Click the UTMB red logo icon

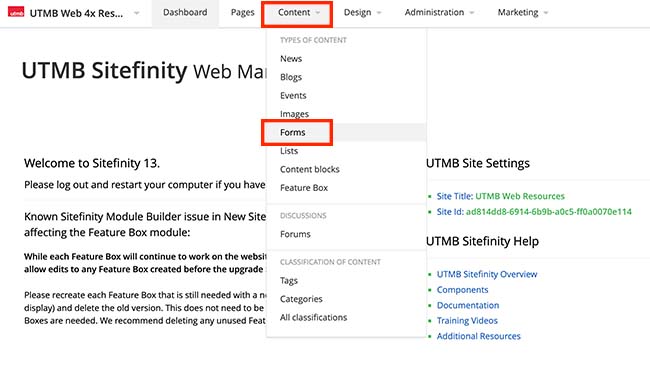tap(16, 12)
